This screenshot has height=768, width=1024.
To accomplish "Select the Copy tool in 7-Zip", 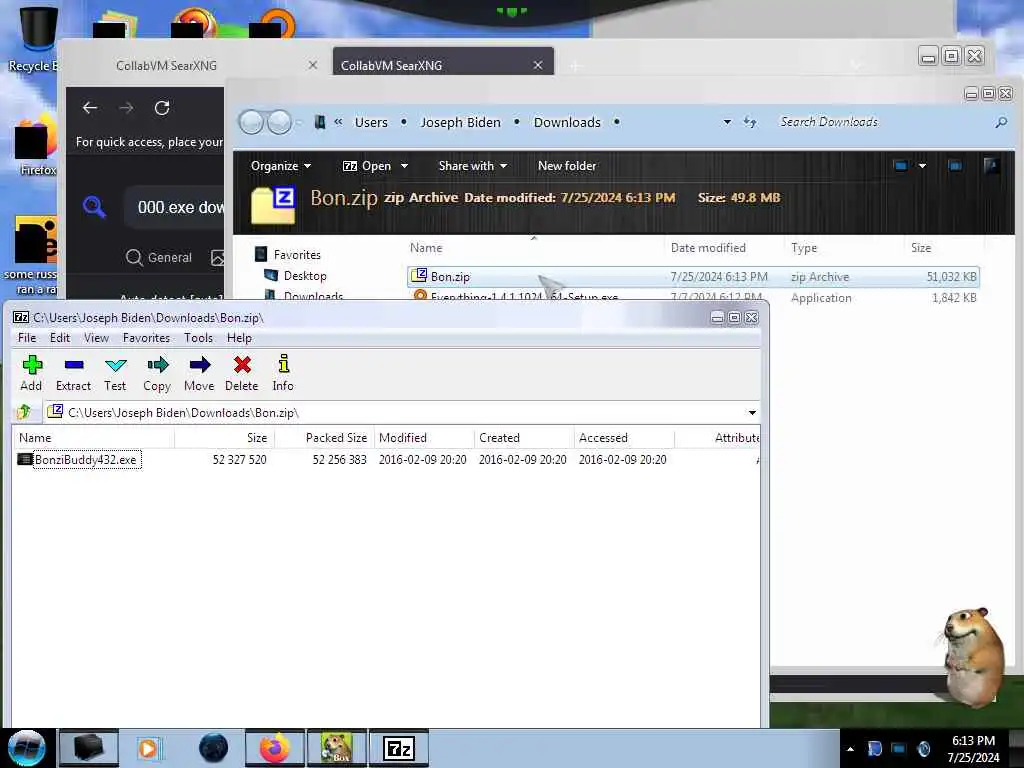I will pos(157,374).
